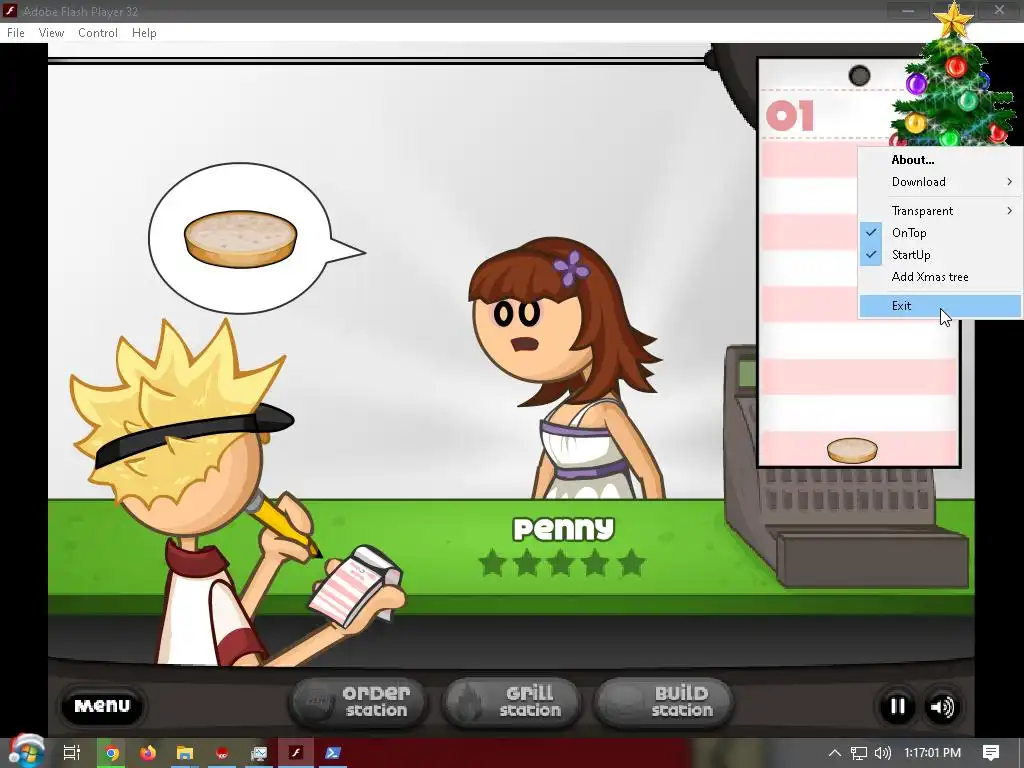Viewport: 1024px width, 768px height.
Task: Click the order ticket number 01
Action: pyautogui.click(x=790, y=116)
